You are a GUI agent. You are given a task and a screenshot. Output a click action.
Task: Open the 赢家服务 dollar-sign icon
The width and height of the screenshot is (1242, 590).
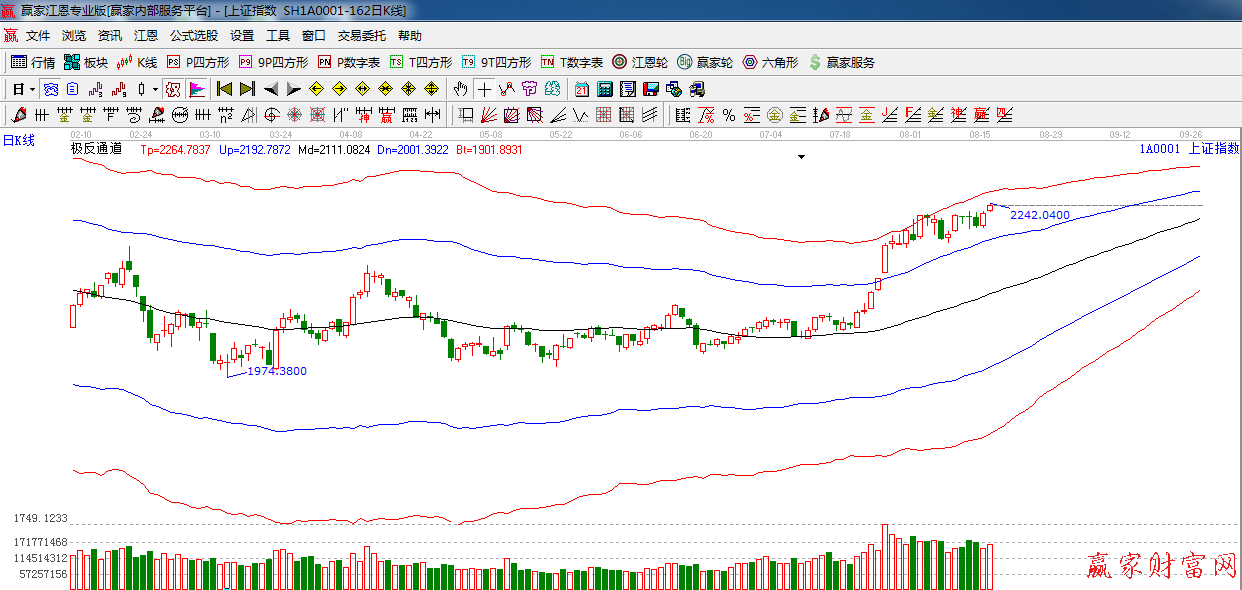point(842,62)
